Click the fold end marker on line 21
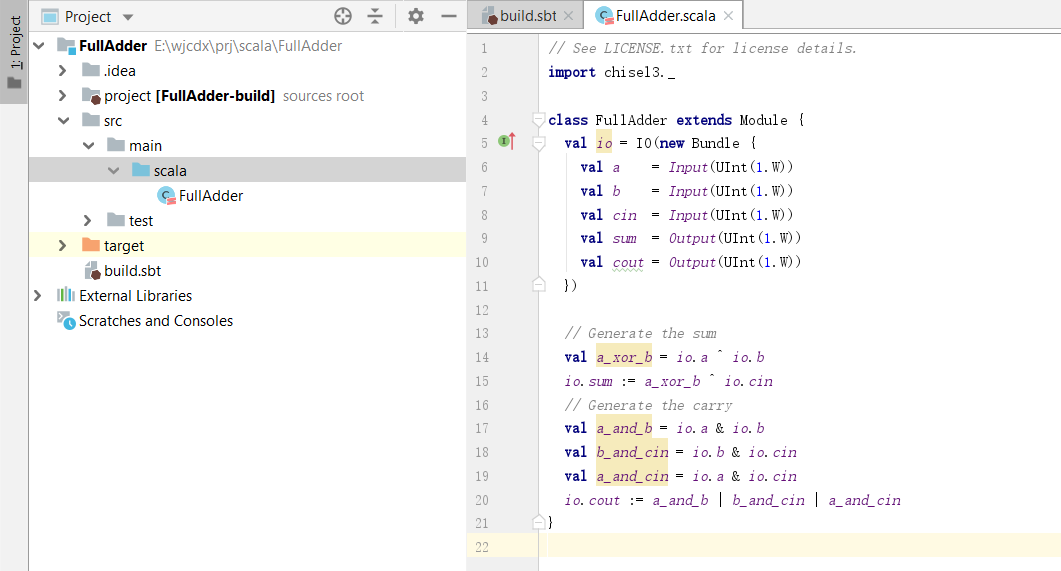The width and height of the screenshot is (1061, 571). (539, 522)
